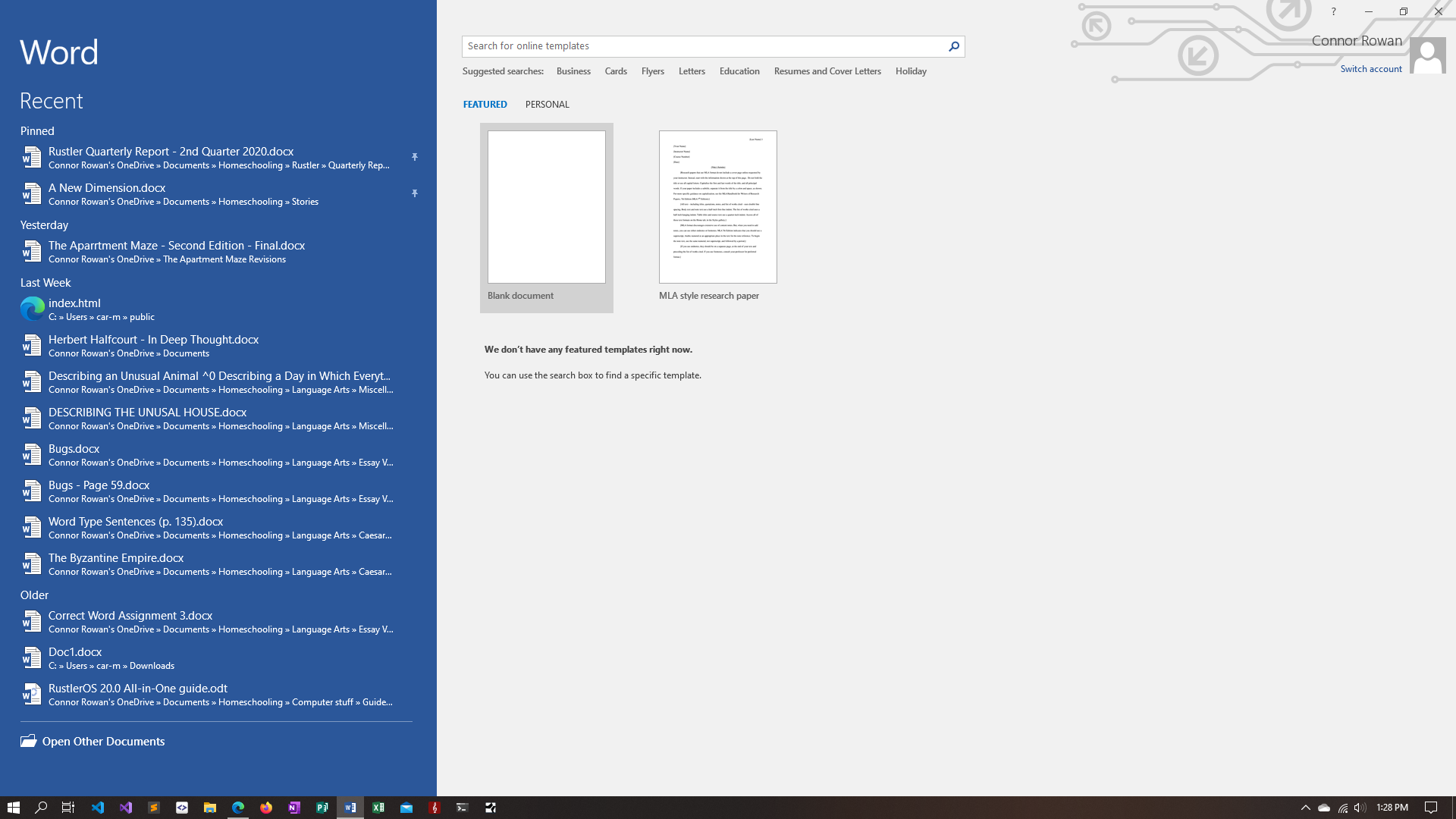Launch Visual Studio Code from the taskbar

point(98,808)
